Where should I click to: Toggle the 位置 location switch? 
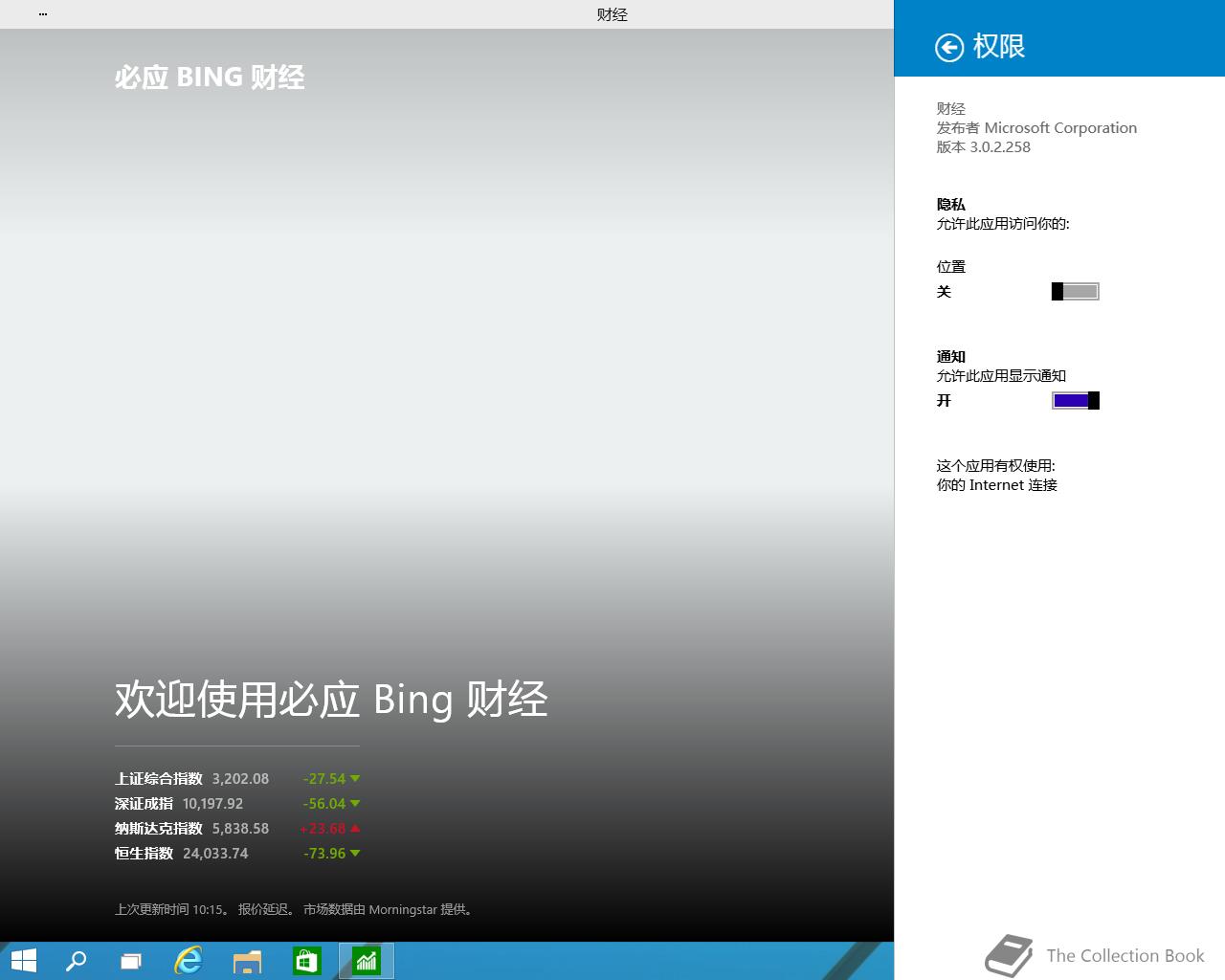tap(1075, 291)
